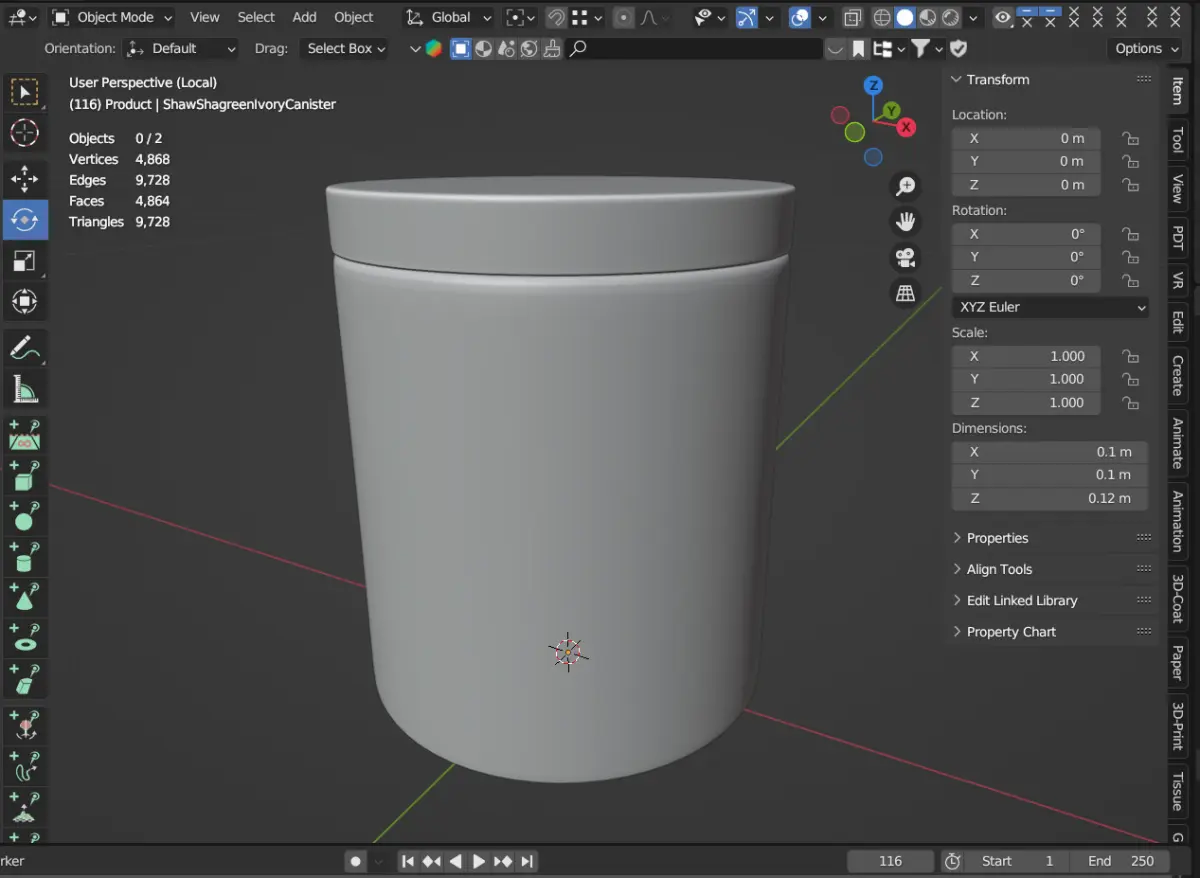Open the Add menu
The height and width of the screenshot is (878, 1200).
(x=304, y=17)
